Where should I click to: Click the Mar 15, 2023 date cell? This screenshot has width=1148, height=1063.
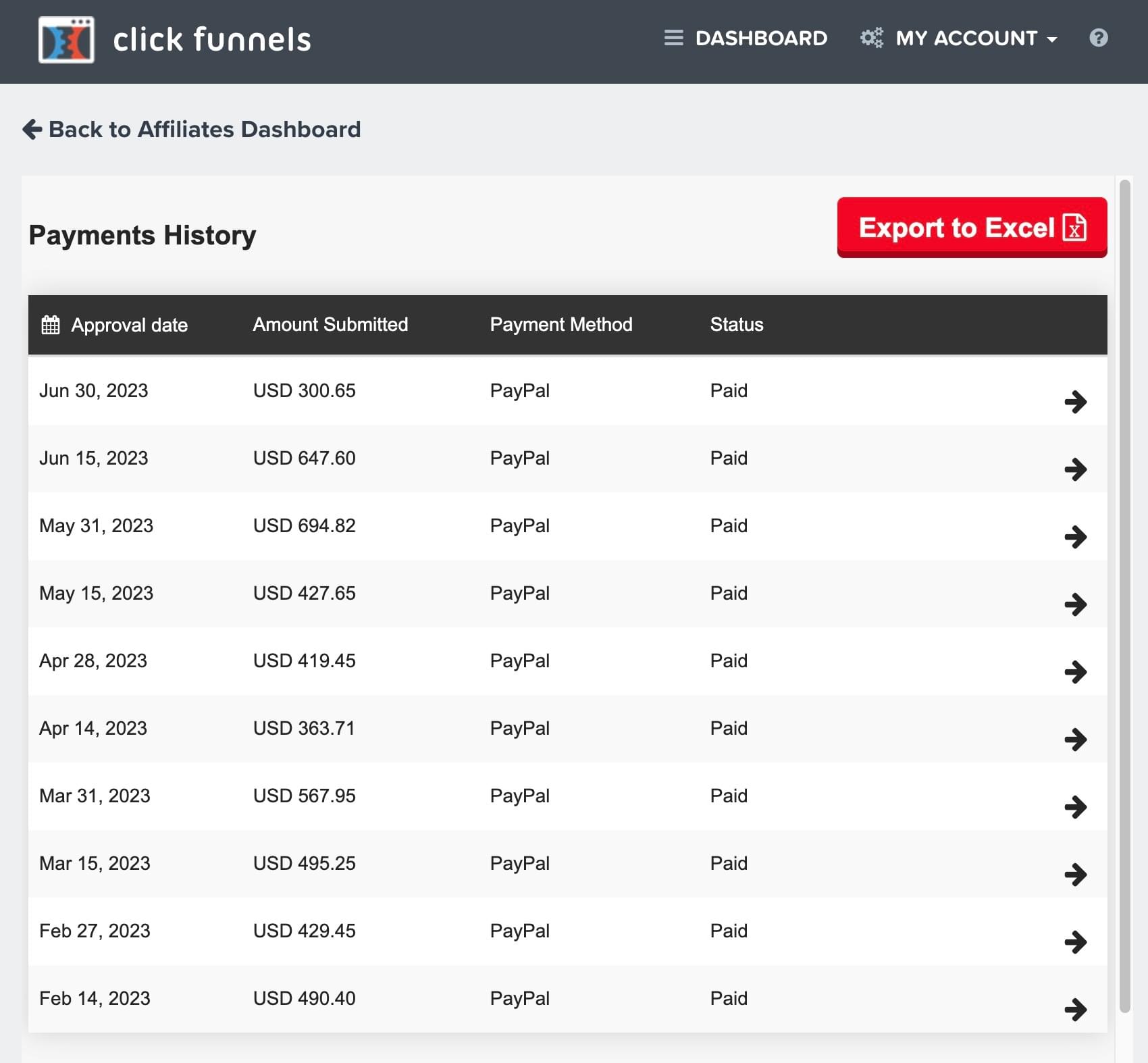coord(95,863)
